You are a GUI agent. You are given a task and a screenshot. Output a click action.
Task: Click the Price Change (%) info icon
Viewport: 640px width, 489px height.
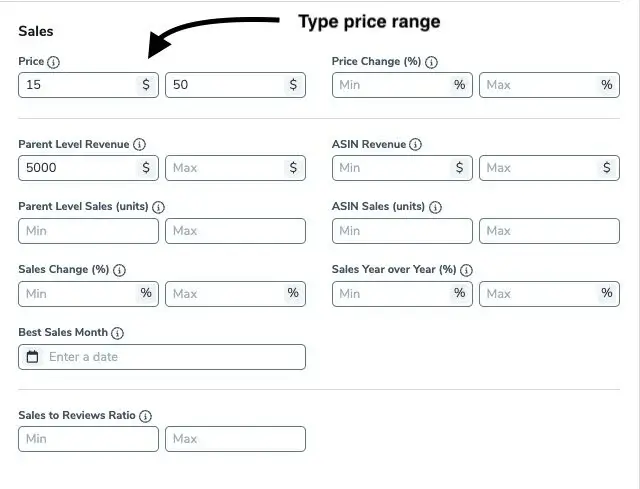coord(432,62)
